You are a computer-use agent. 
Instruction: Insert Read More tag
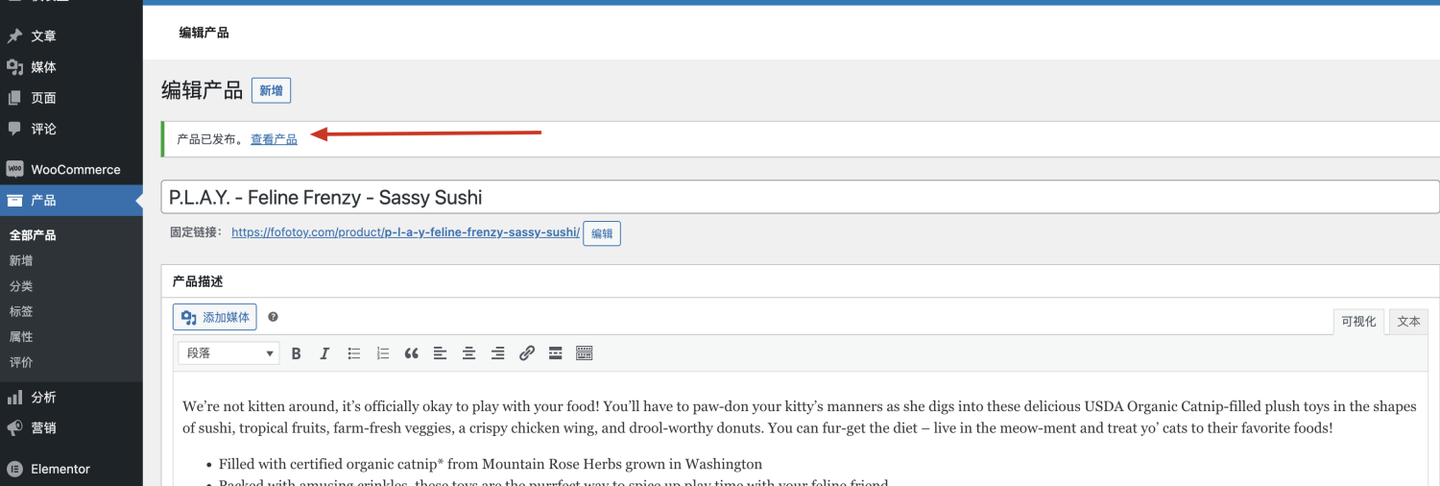(x=555, y=353)
